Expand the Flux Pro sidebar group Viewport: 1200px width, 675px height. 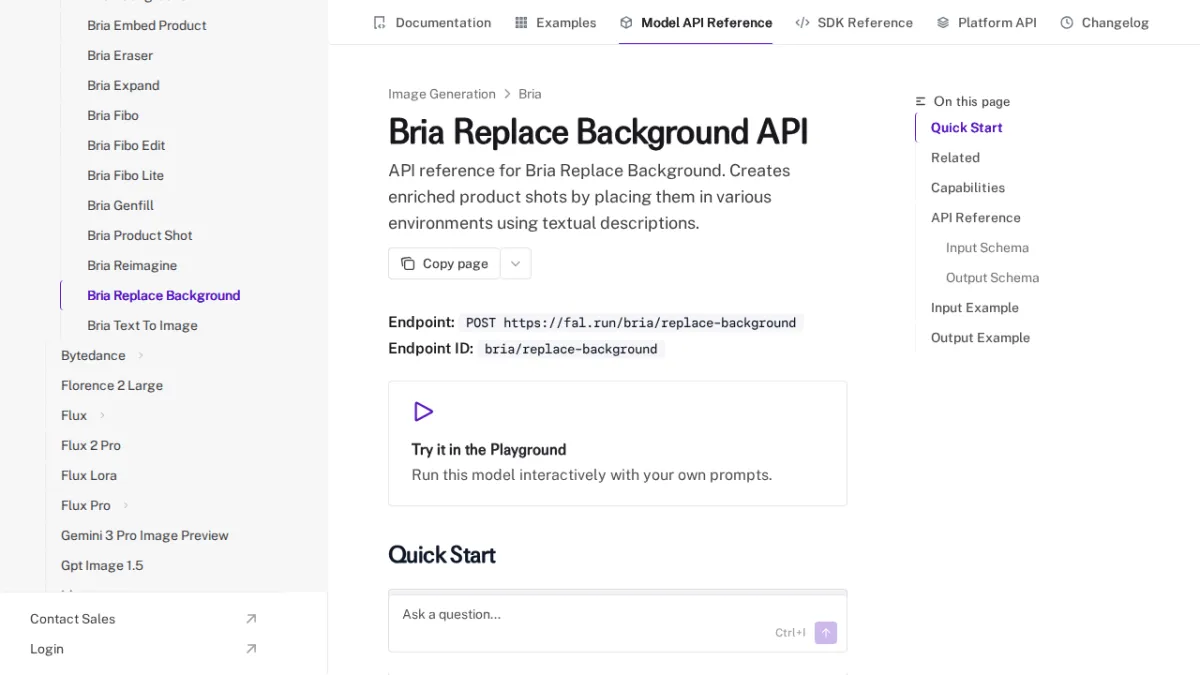tap(125, 505)
